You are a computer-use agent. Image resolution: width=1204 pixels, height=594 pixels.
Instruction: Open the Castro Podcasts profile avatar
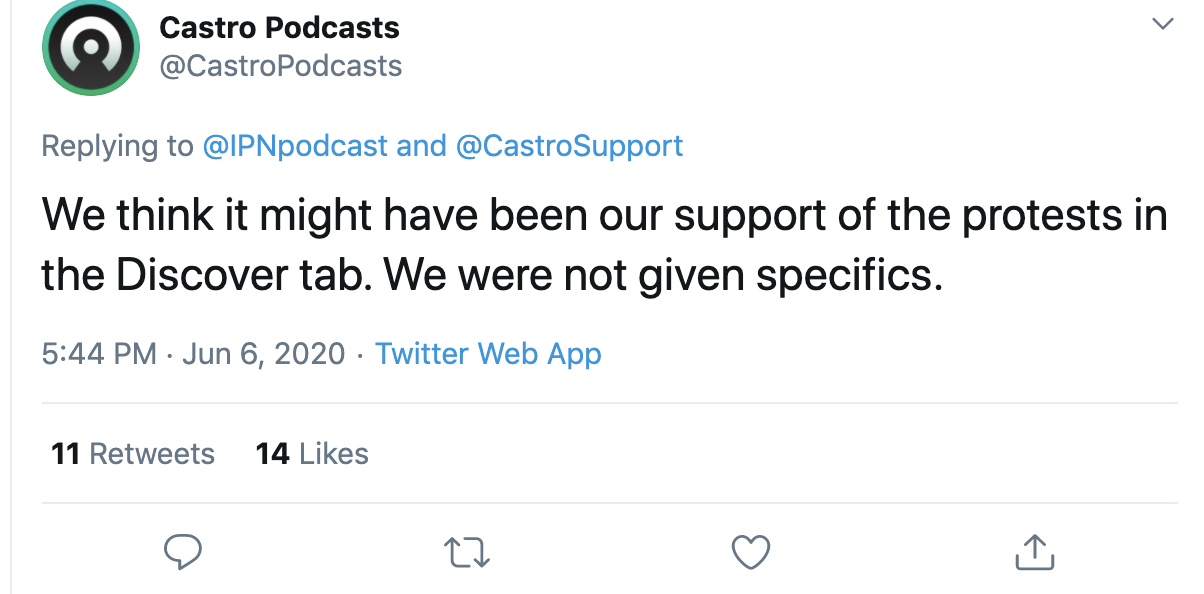tap(91, 48)
